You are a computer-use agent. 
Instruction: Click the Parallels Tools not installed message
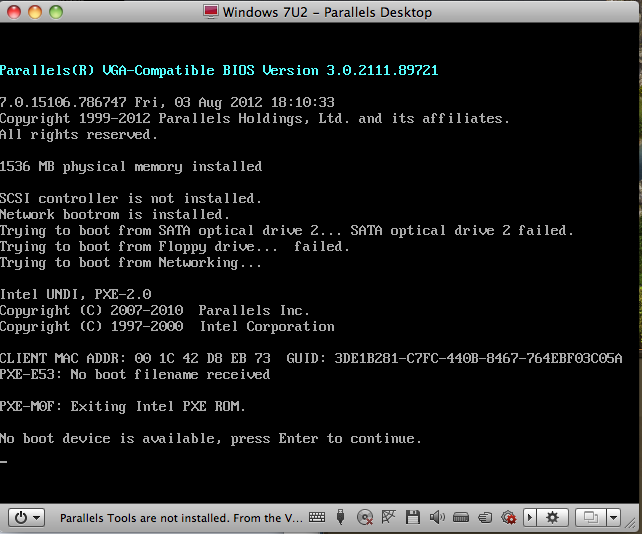[x=181, y=518]
